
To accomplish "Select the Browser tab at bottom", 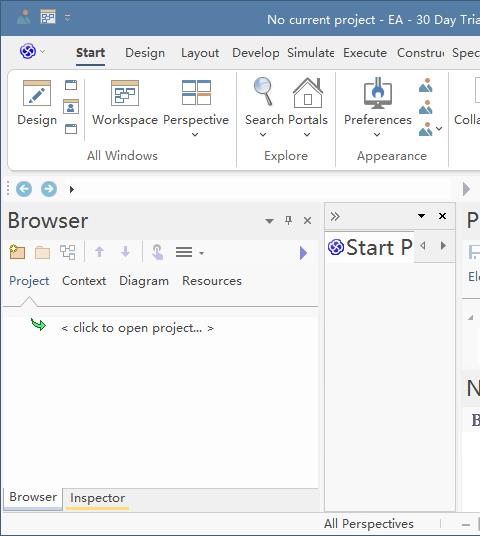I will pyautogui.click(x=33, y=497).
